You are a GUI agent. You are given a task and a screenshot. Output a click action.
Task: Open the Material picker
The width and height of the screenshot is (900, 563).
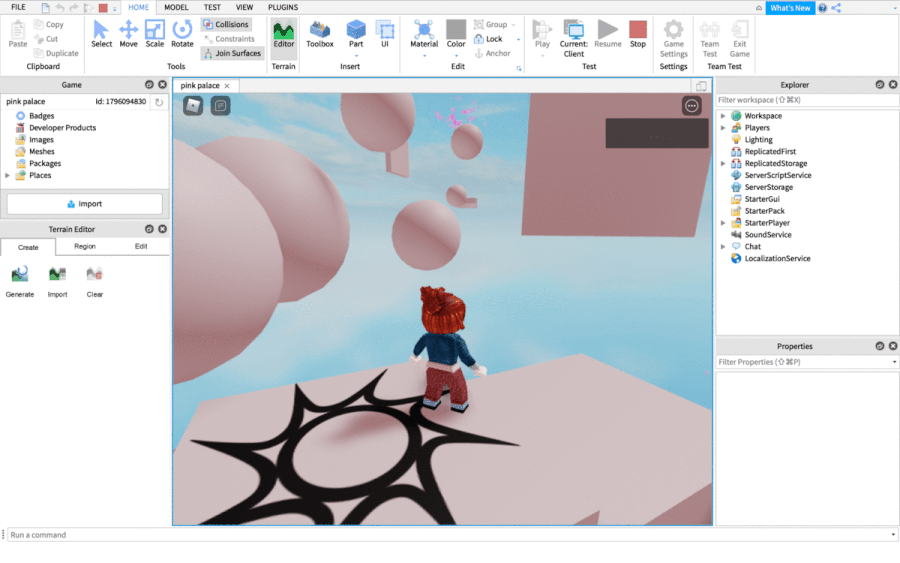[424, 34]
